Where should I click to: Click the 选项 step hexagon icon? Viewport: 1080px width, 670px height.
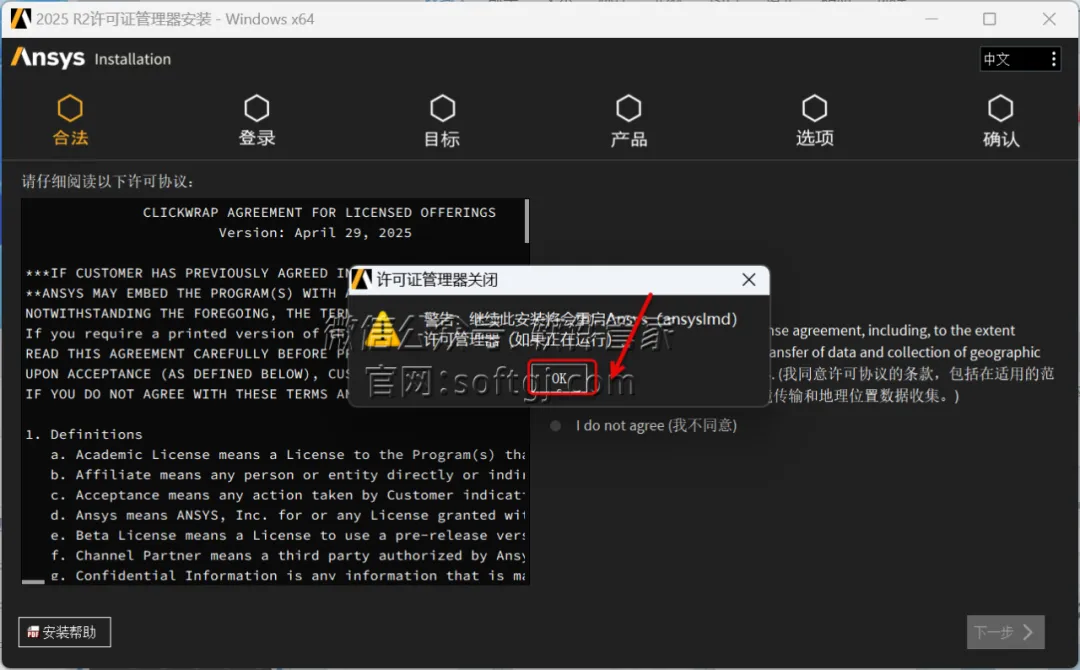coord(814,108)
